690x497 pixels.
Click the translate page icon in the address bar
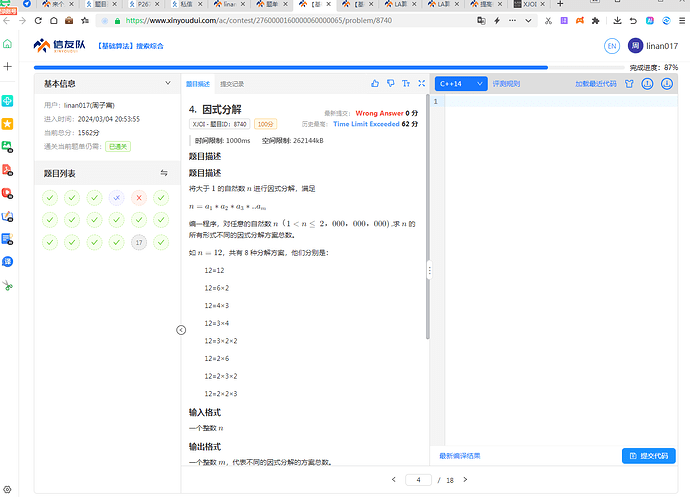tap(481, 21)
